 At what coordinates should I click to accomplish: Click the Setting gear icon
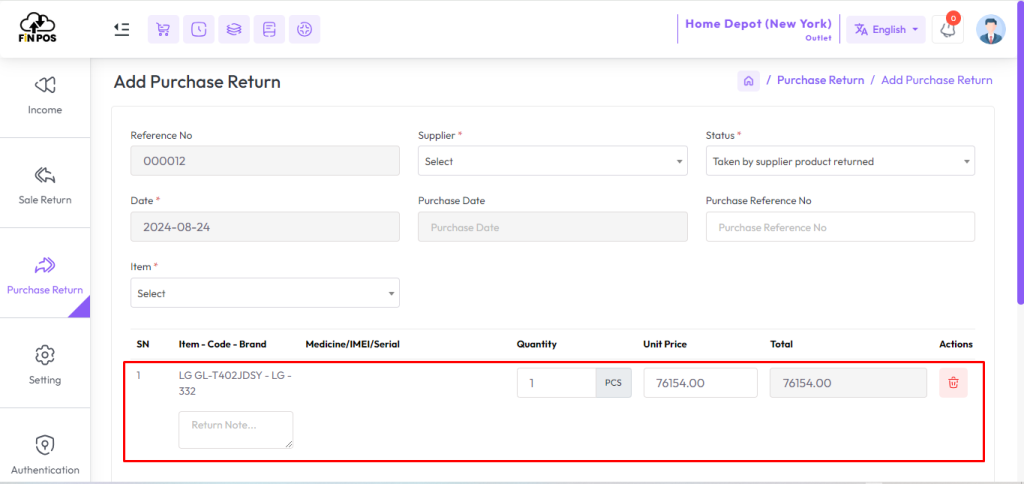[45, 355]
